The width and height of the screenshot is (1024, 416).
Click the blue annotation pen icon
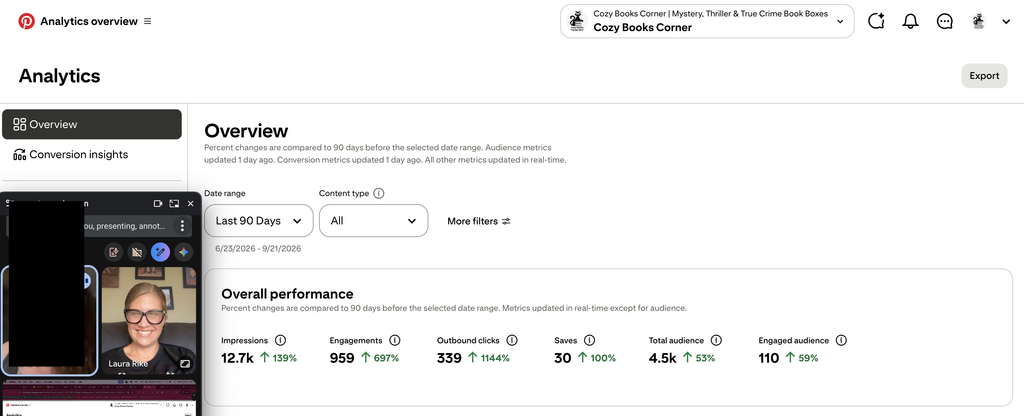pos(160,252)
